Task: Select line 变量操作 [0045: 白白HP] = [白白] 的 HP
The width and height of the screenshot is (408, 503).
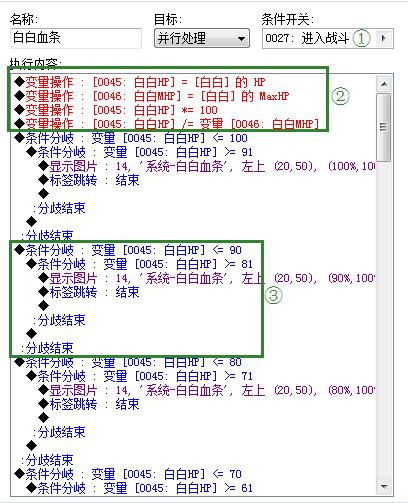Action: pyautogui.click(x=140, y=82)
